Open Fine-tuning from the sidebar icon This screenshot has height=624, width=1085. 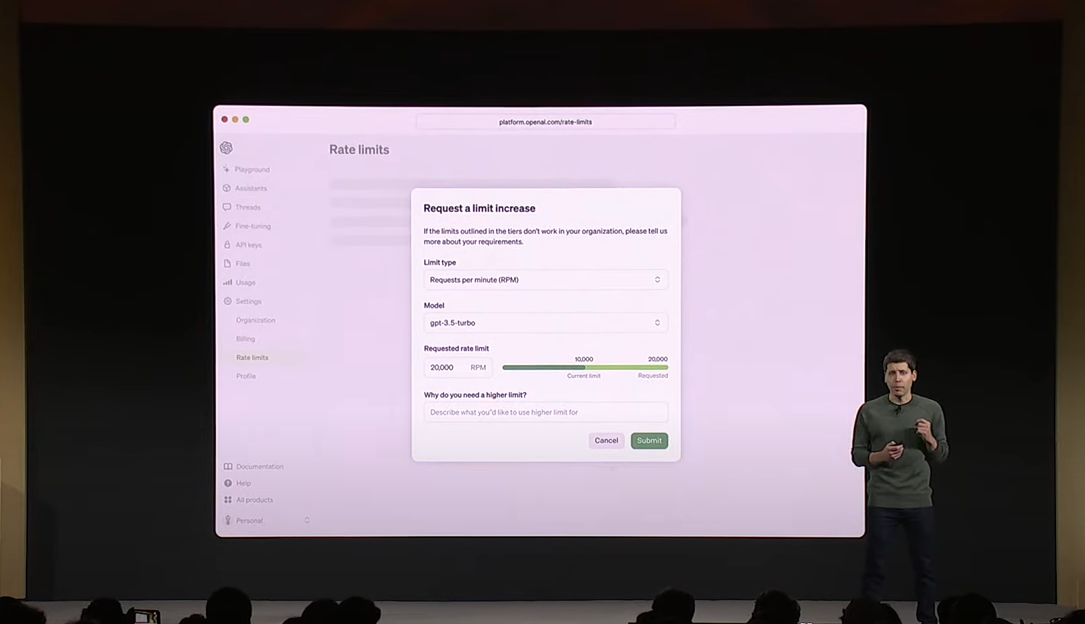click(227, 226)
